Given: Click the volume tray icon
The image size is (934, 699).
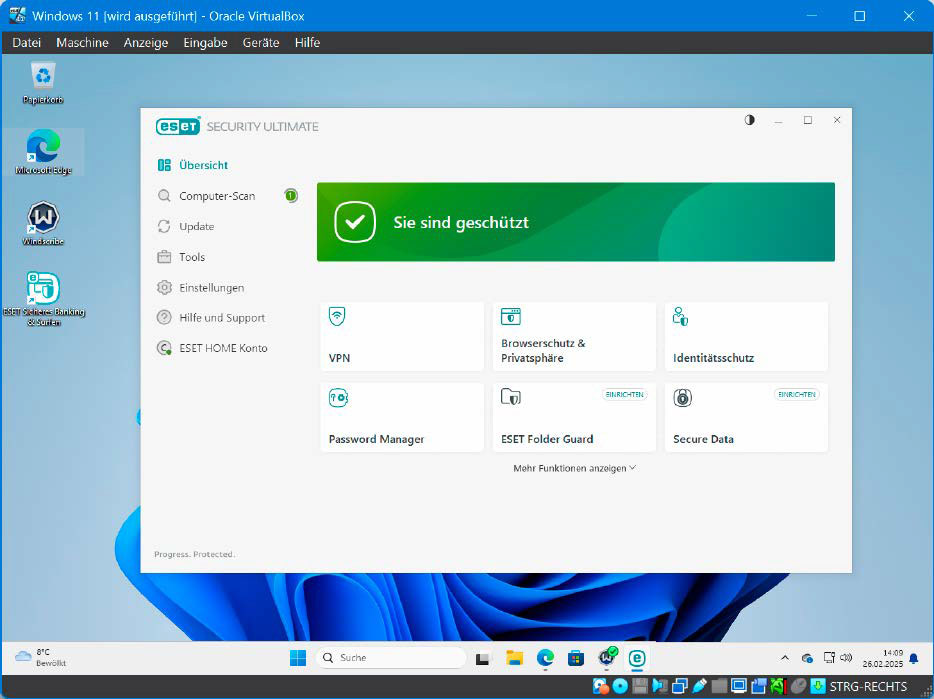Looking at the screenshot, I should click(846, 658).
